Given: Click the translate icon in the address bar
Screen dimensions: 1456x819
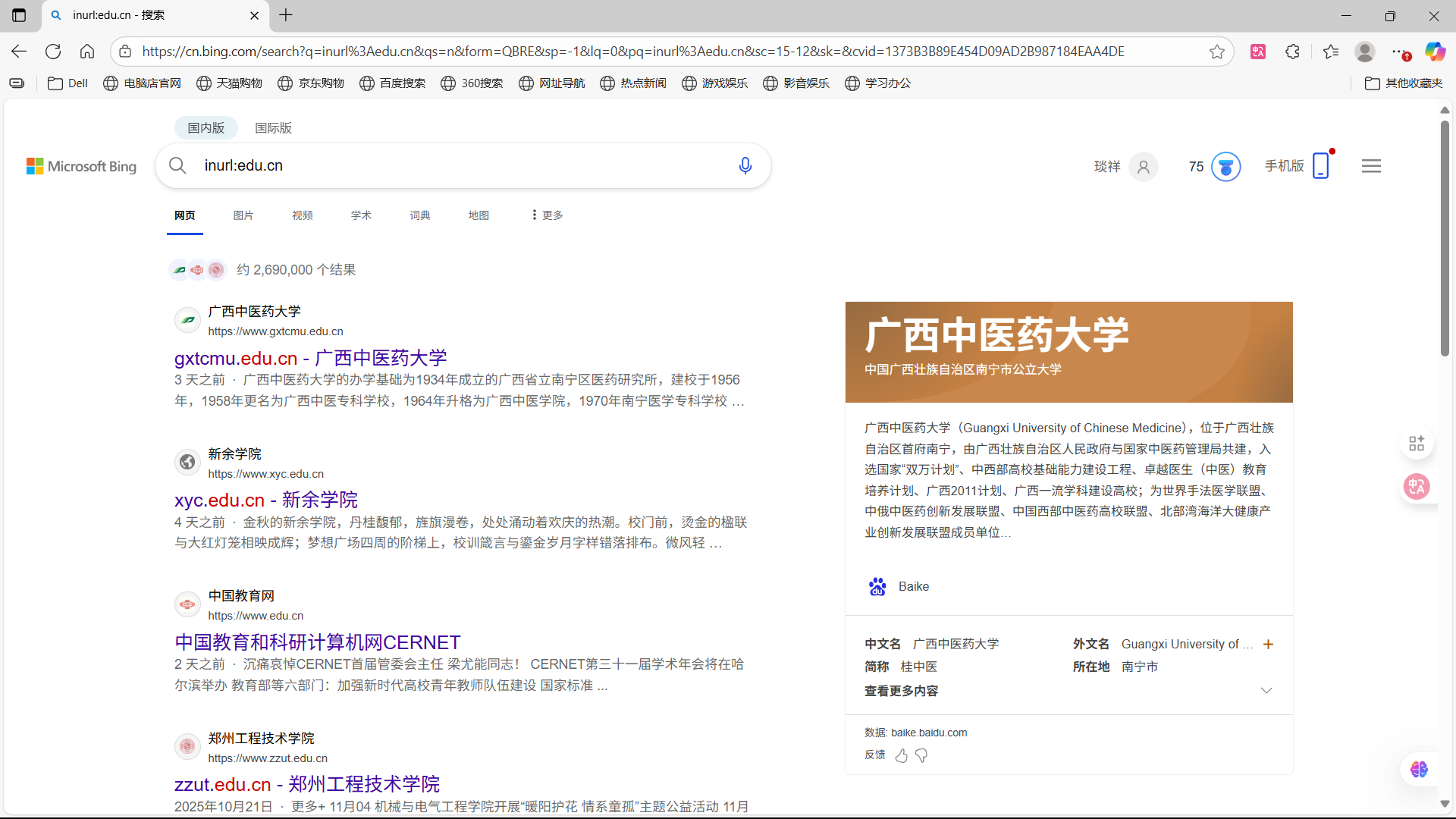Looking at the screenshot, I should [x=1258, y=51].
